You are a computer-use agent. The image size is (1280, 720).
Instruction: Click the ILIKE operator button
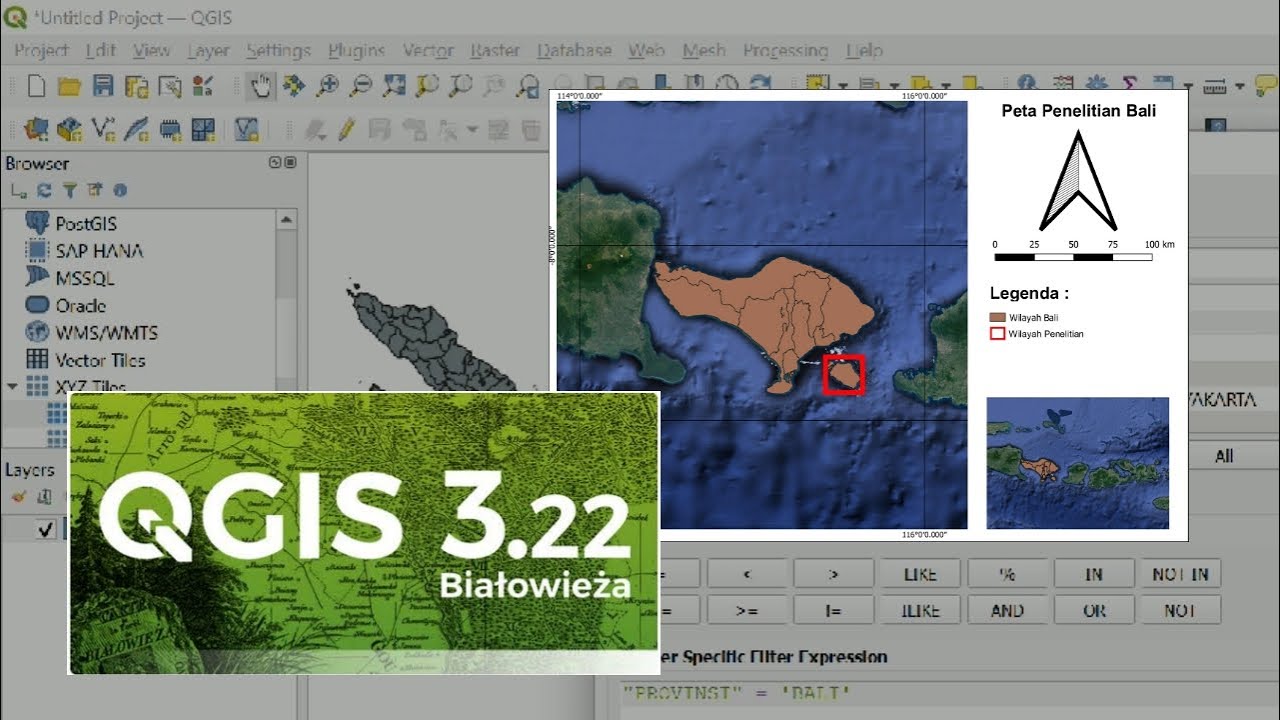(920, 610)
